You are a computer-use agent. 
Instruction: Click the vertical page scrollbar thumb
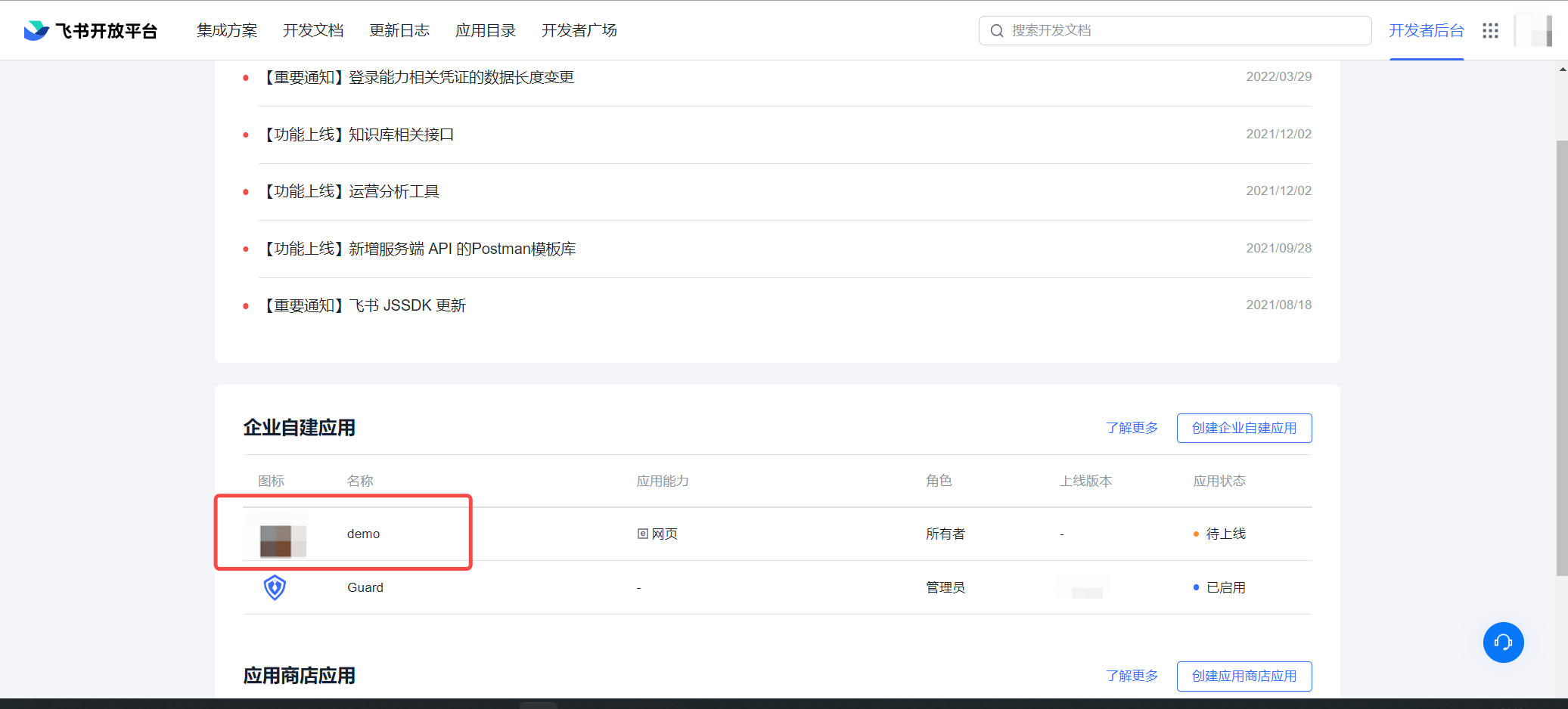pyautogui.click(x=1561, y=355)
